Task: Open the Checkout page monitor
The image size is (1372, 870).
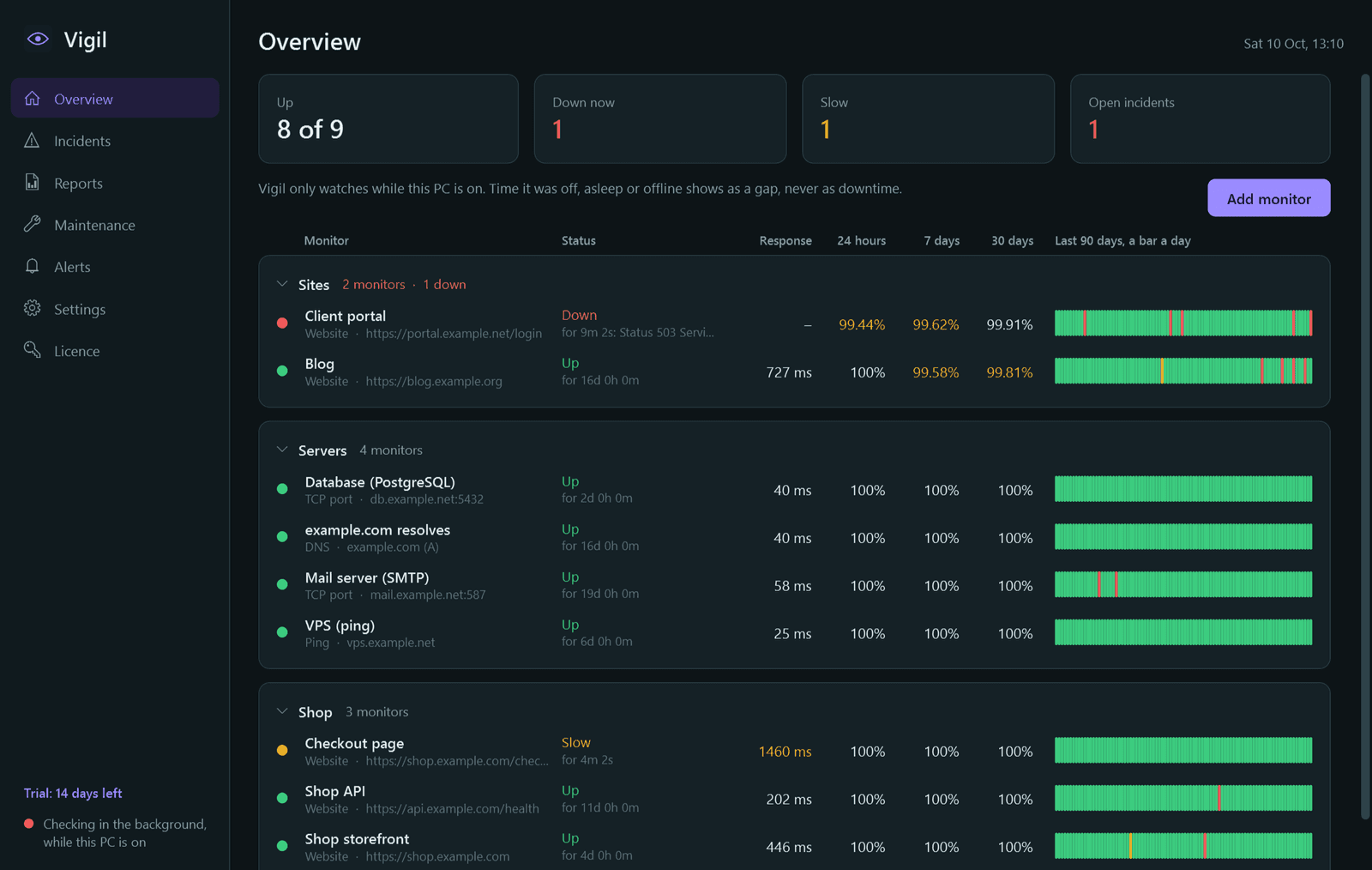Action: click(794, 752)
